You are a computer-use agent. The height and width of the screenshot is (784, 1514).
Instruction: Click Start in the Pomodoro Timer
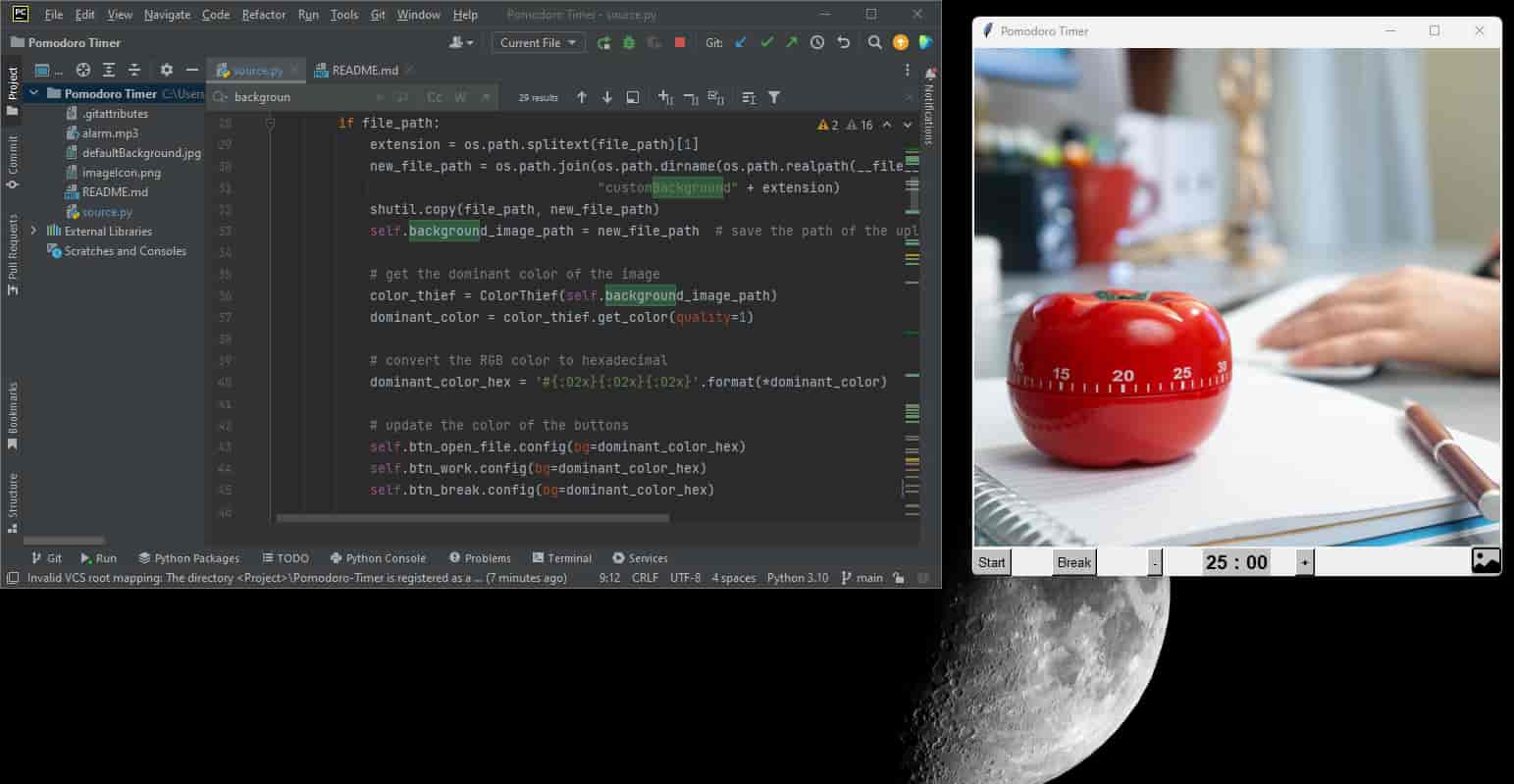[x=992, y=562]
